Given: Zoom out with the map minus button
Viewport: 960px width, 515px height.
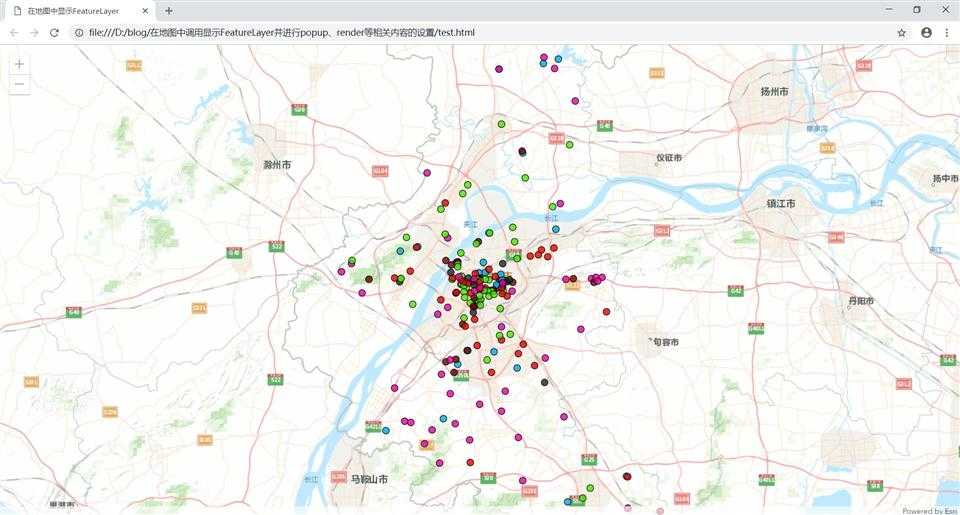Looking at the screenshot, I should (19, 84).
